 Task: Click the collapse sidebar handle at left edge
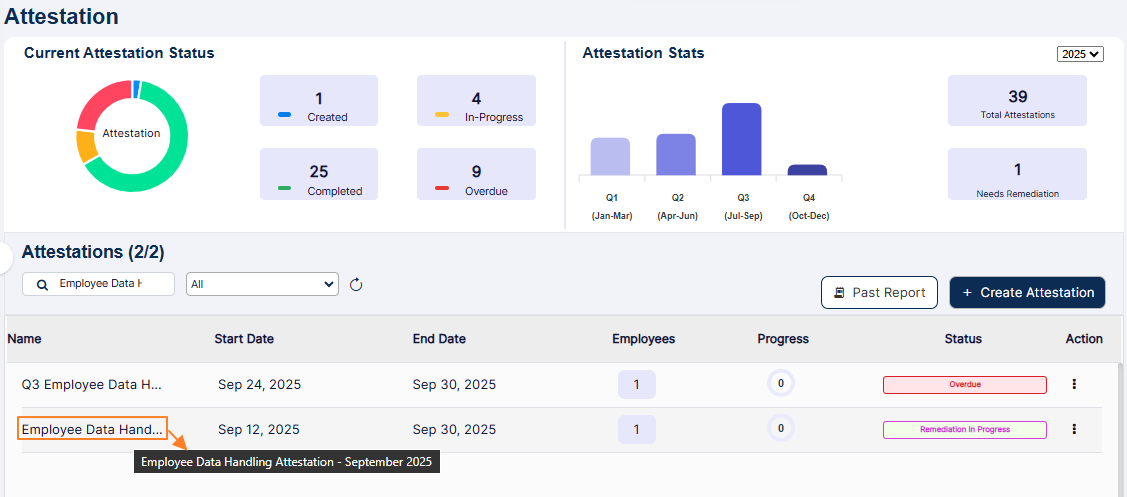(5, 258)
